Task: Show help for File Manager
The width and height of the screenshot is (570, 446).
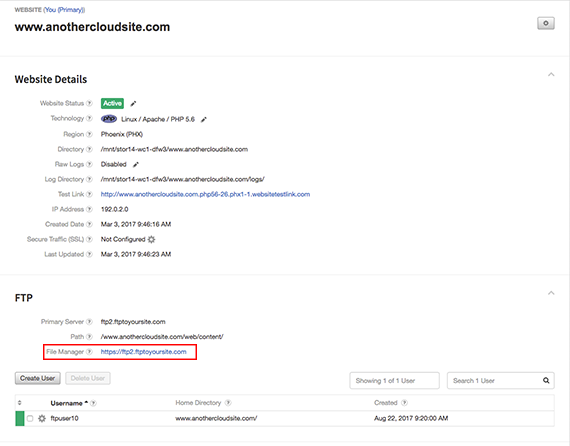Action: pos(89,352)
